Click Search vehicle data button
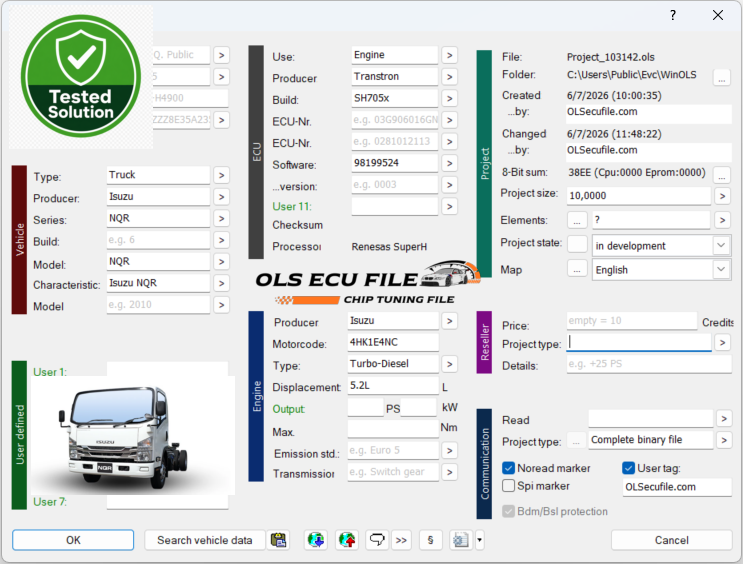743x564 pixels. [x=204, y=540]
